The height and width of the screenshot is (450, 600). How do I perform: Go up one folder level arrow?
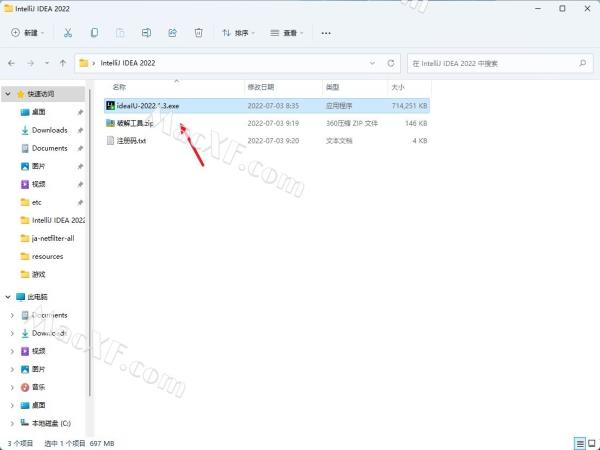point(63,63)
